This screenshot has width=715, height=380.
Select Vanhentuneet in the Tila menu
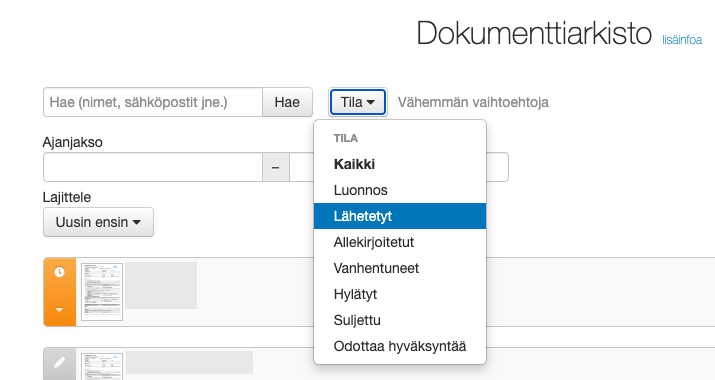400,268
